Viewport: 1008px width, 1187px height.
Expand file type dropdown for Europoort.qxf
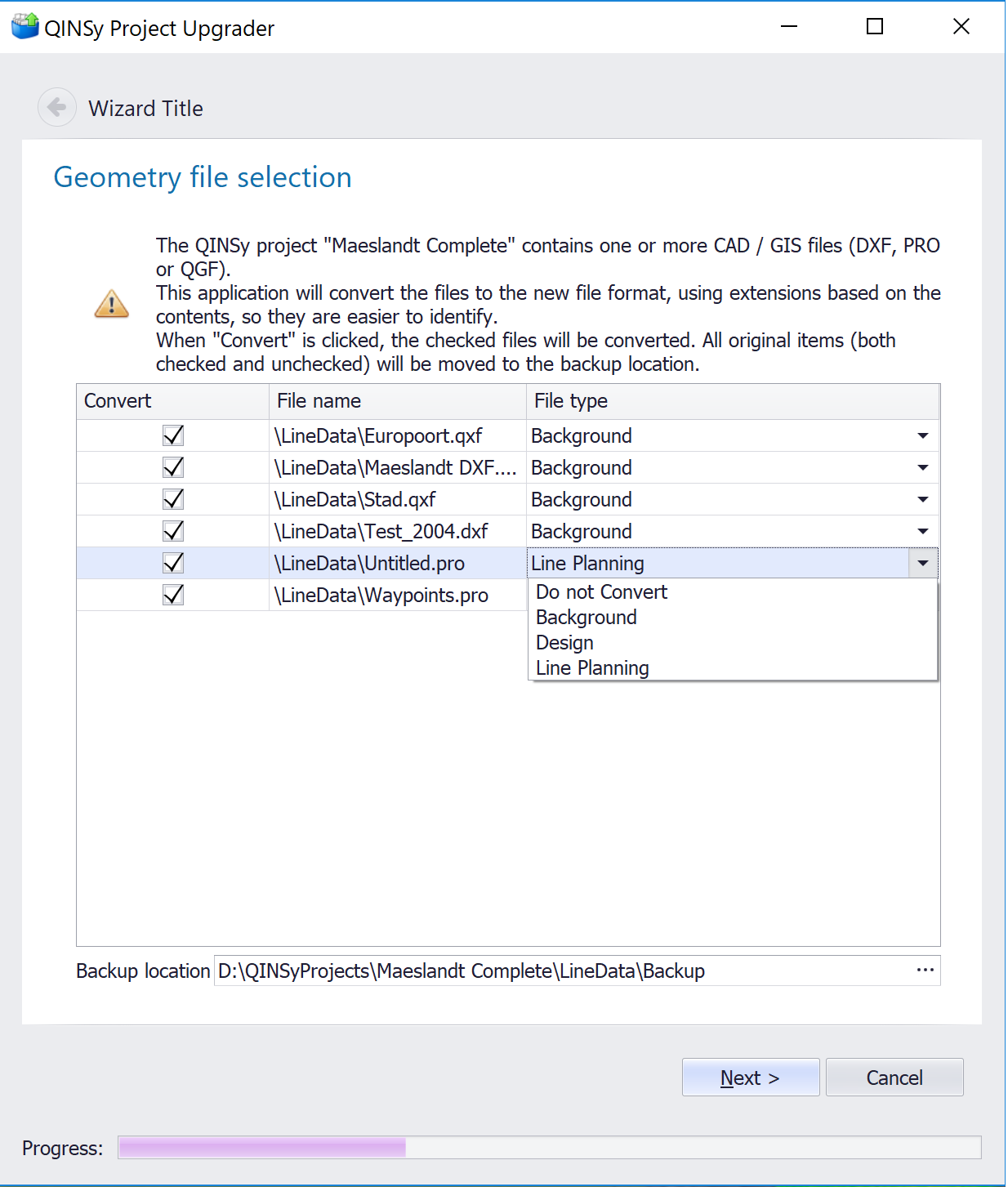pyautogui.click(x=922, y=435)
